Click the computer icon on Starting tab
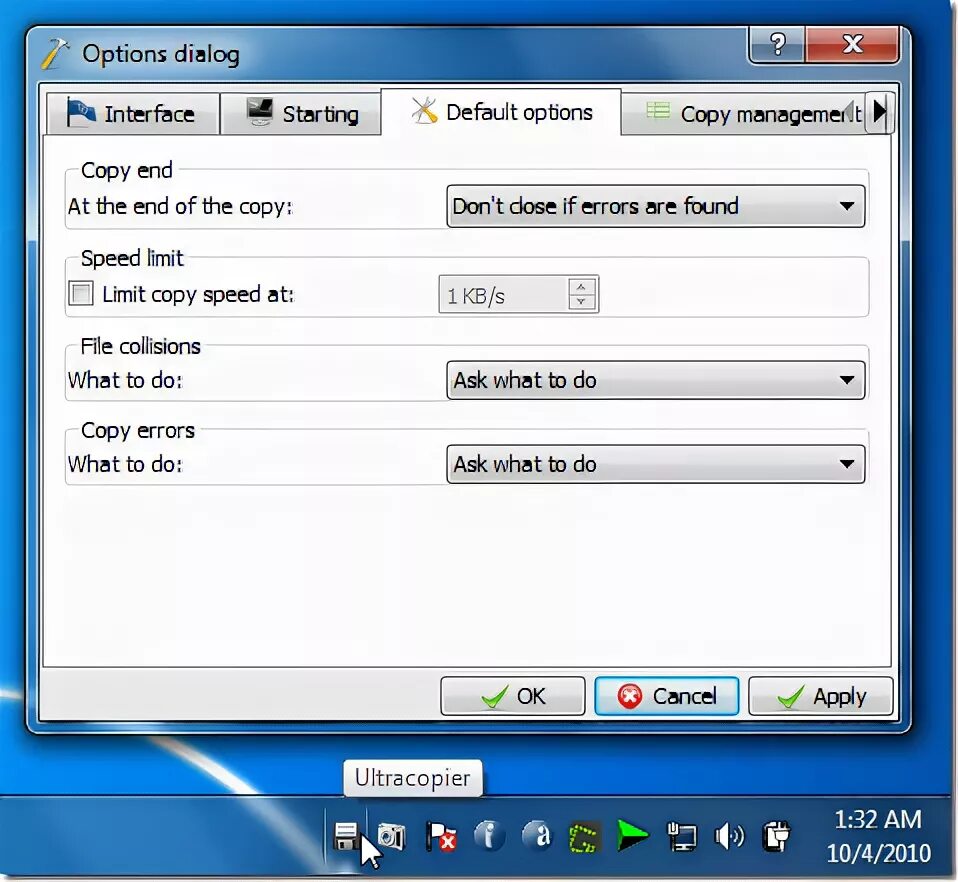 (260, 112)
